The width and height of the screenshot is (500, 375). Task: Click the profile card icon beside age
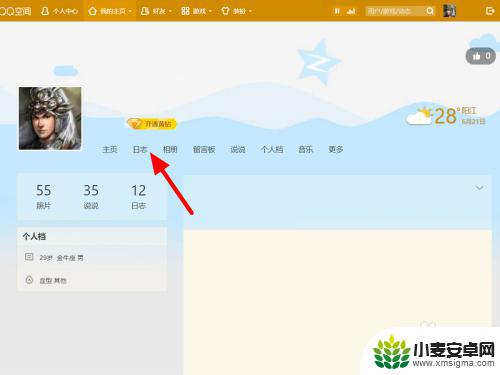tap(29, 257)
